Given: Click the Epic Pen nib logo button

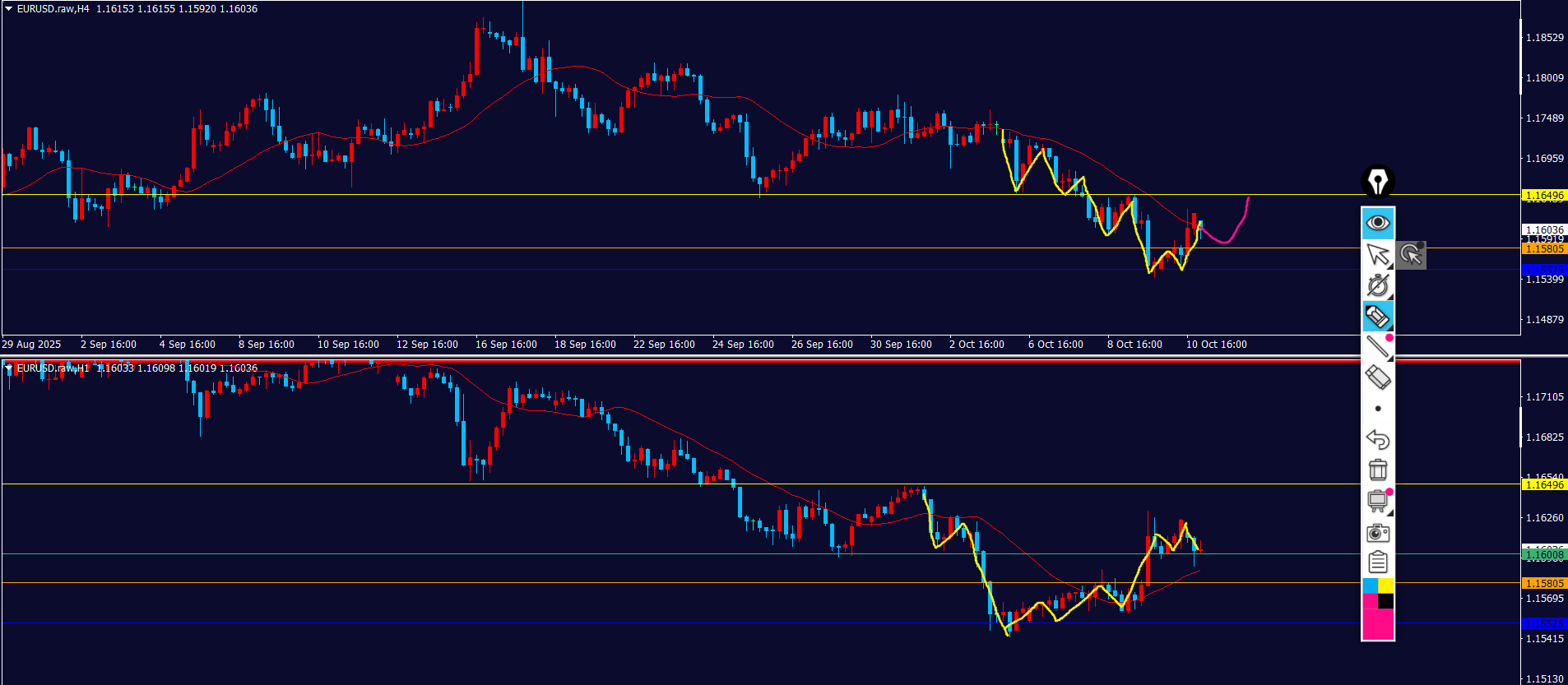Looking at the screenshot, I should [x=1378, y=182].
